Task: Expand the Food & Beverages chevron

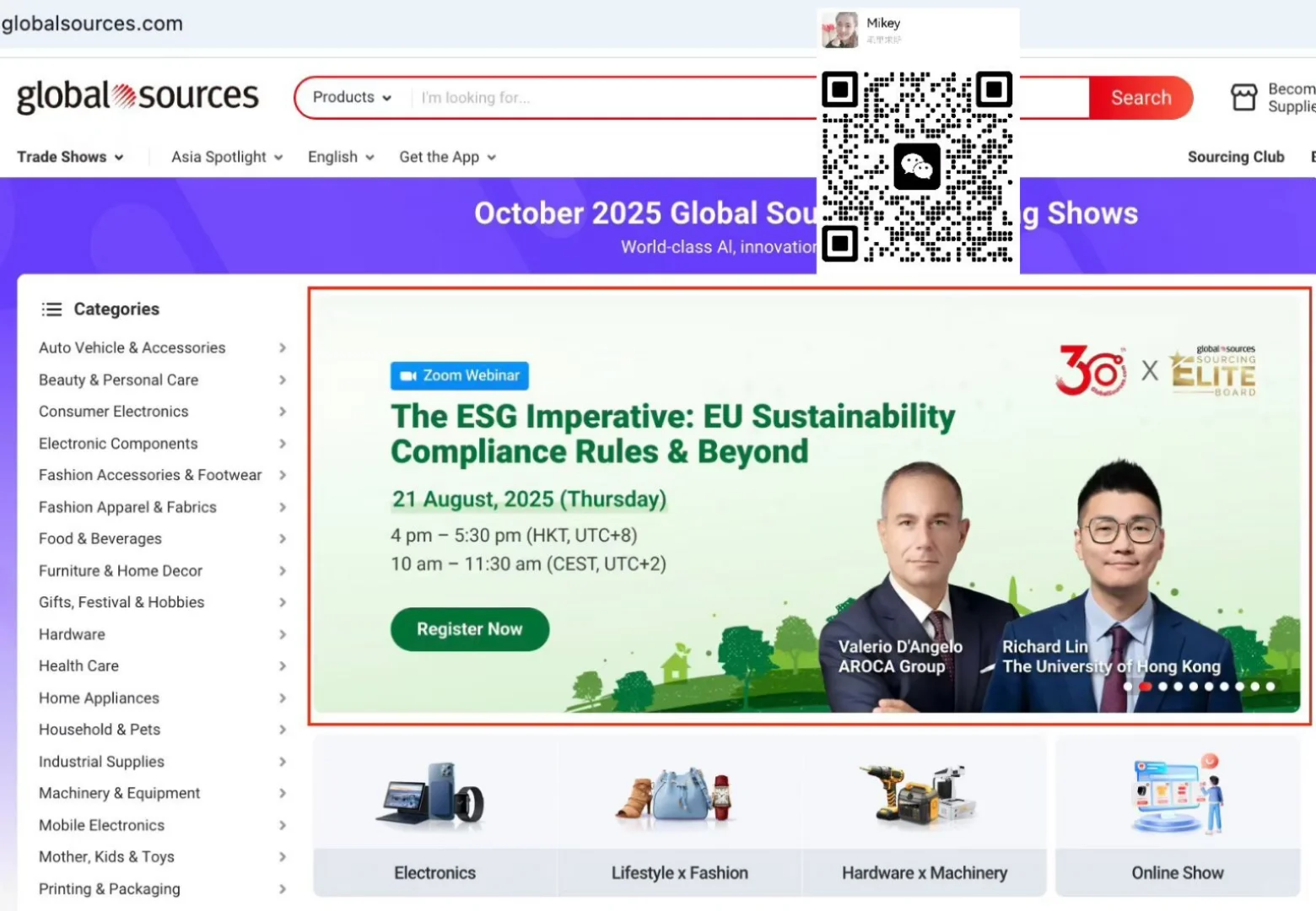Action: [283, 538]
